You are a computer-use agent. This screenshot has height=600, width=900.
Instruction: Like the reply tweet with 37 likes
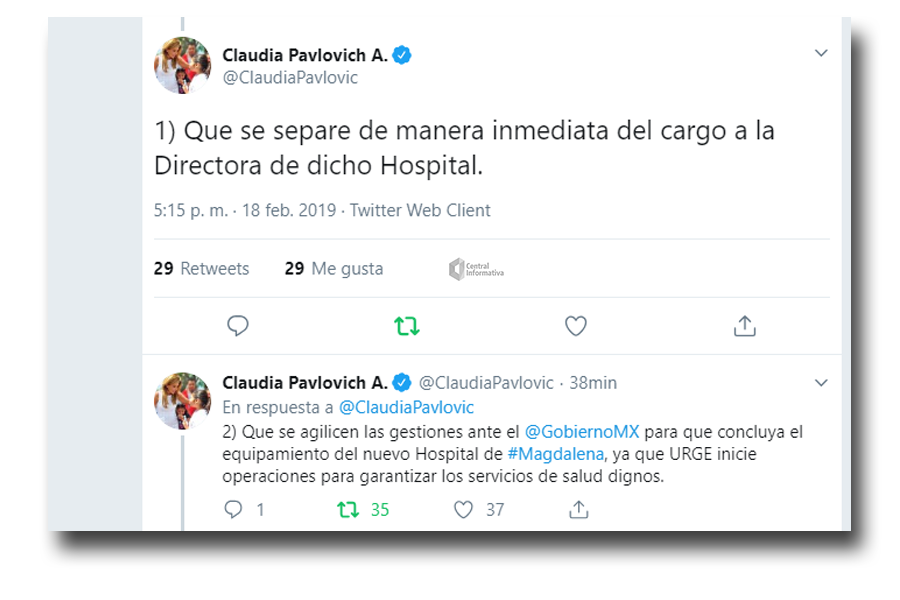pyautogui.click(x=463, y=509)
